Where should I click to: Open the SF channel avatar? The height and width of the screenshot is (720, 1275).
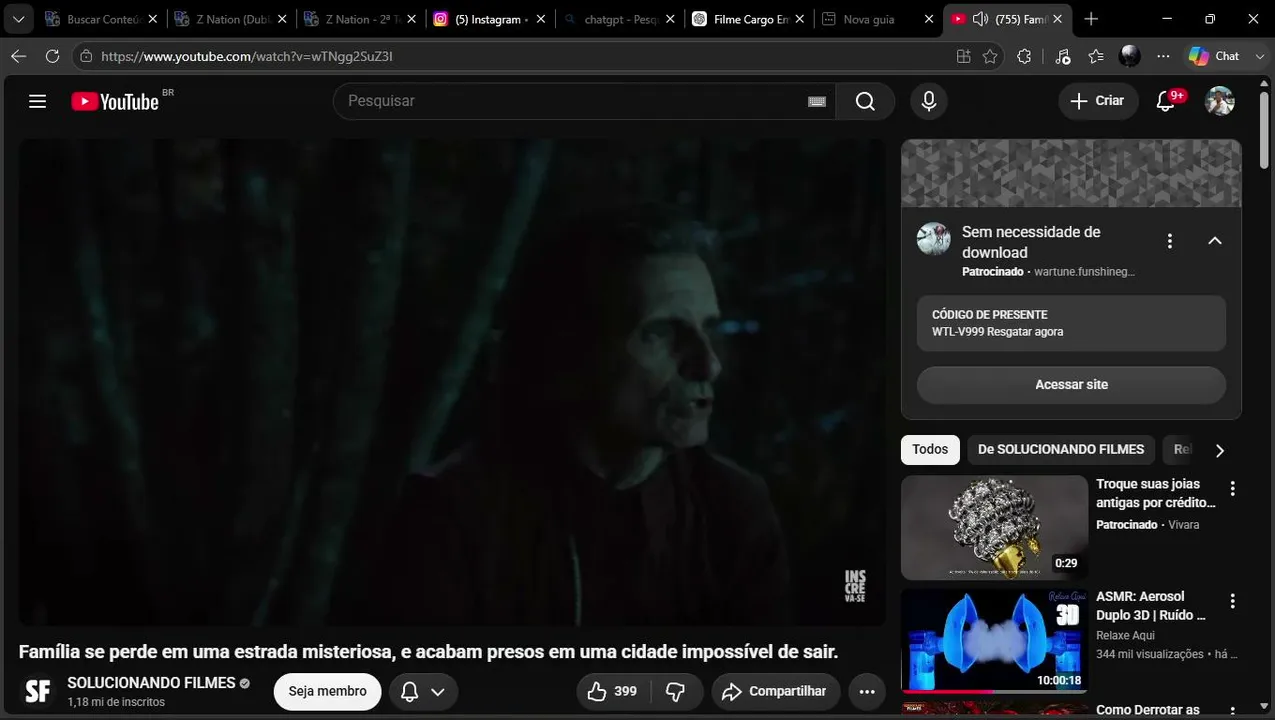[x=38, y=691]
